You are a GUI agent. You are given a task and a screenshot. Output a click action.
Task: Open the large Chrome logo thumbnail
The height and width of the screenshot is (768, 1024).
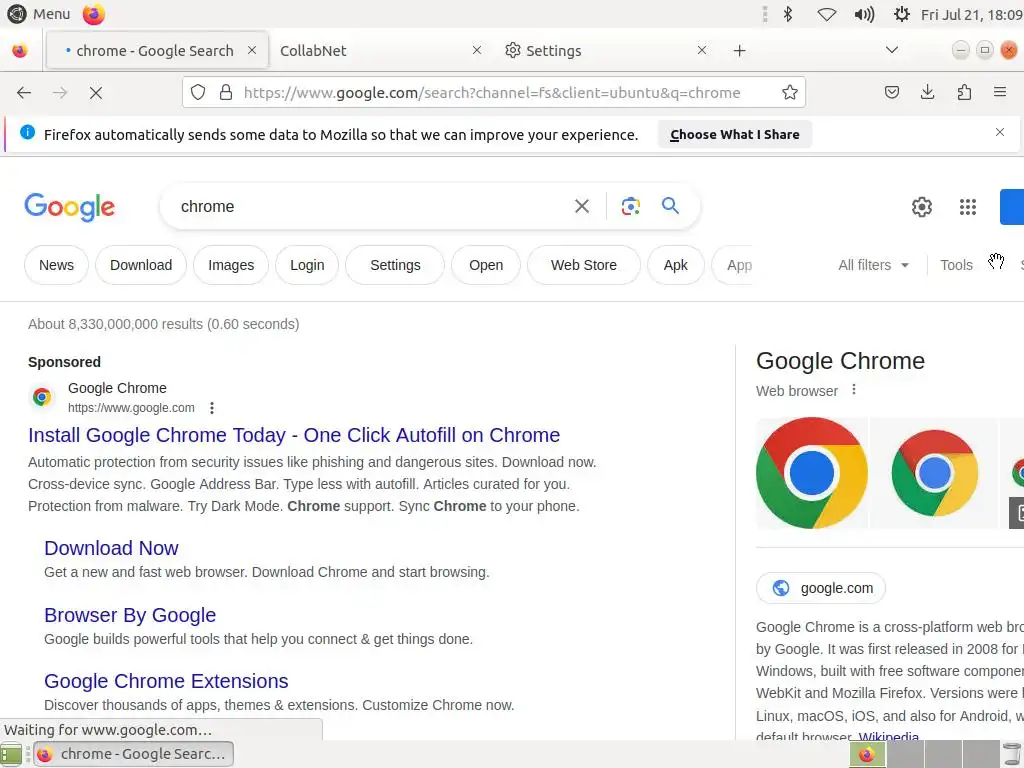(812, 473)
